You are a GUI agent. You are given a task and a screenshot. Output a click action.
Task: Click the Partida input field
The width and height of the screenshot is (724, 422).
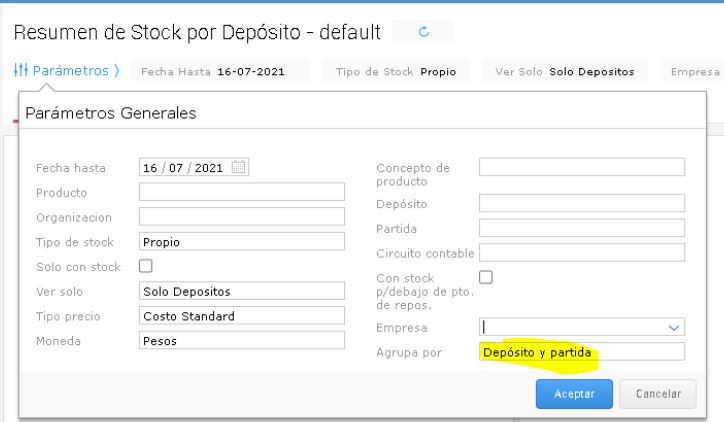[582, 228]
